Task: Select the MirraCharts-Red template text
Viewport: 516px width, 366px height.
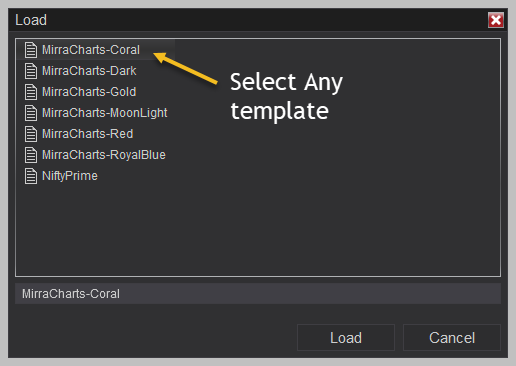Action: [x=87, y=134]
